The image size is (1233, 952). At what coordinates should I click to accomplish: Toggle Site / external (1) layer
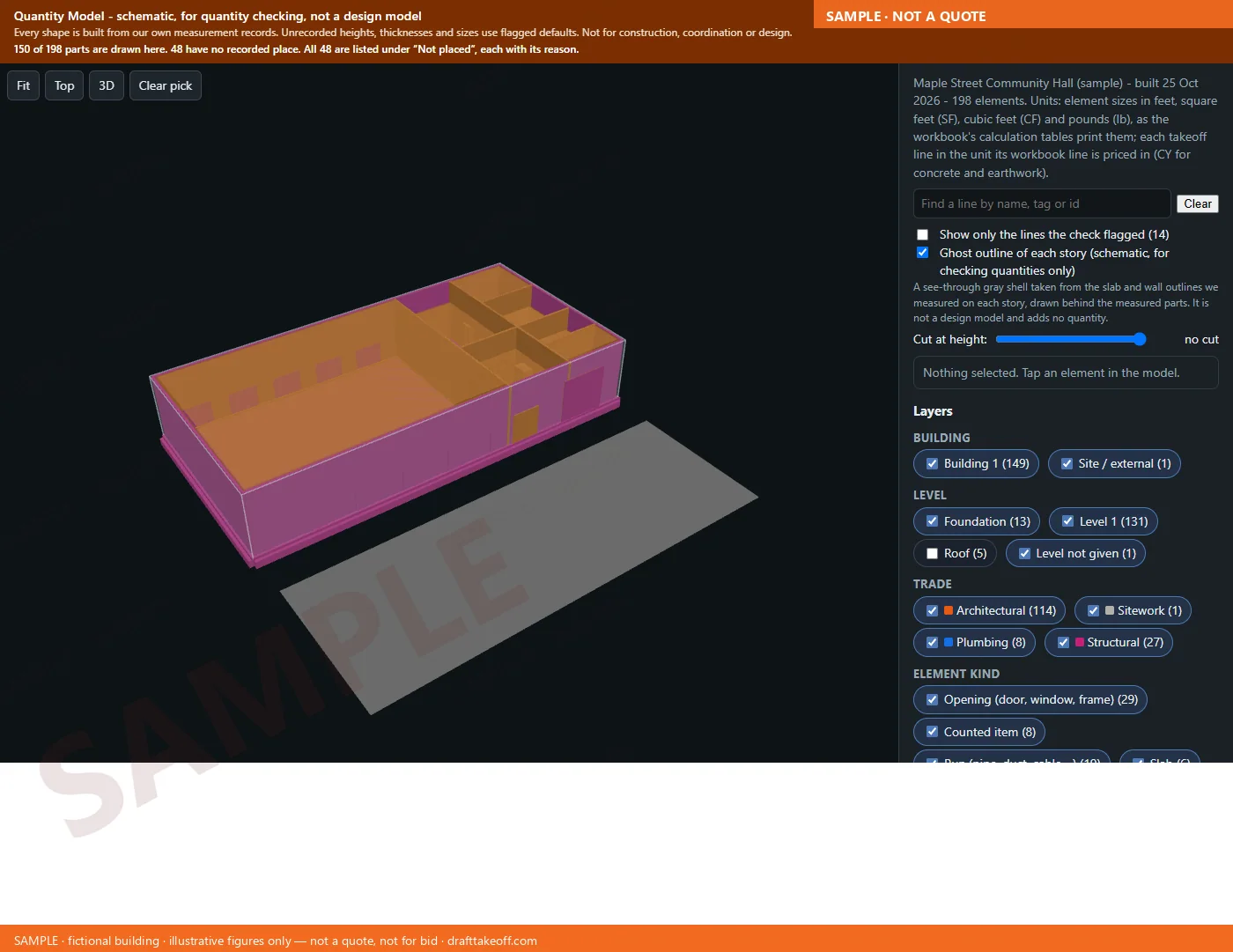pyautogui.click(x=1114, y=464)
